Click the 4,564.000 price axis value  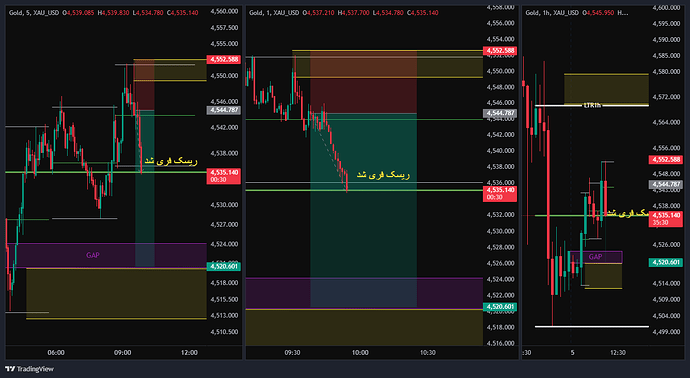[x=666, y=122]
